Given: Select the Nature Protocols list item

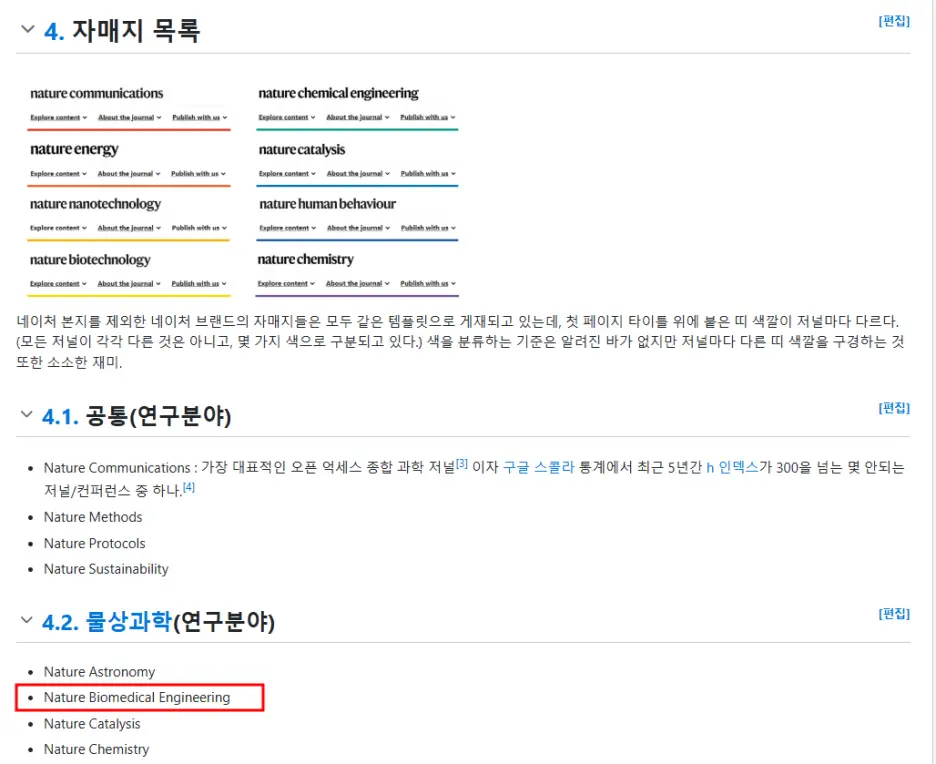Looking at the screenshot, I should [94, 543].
